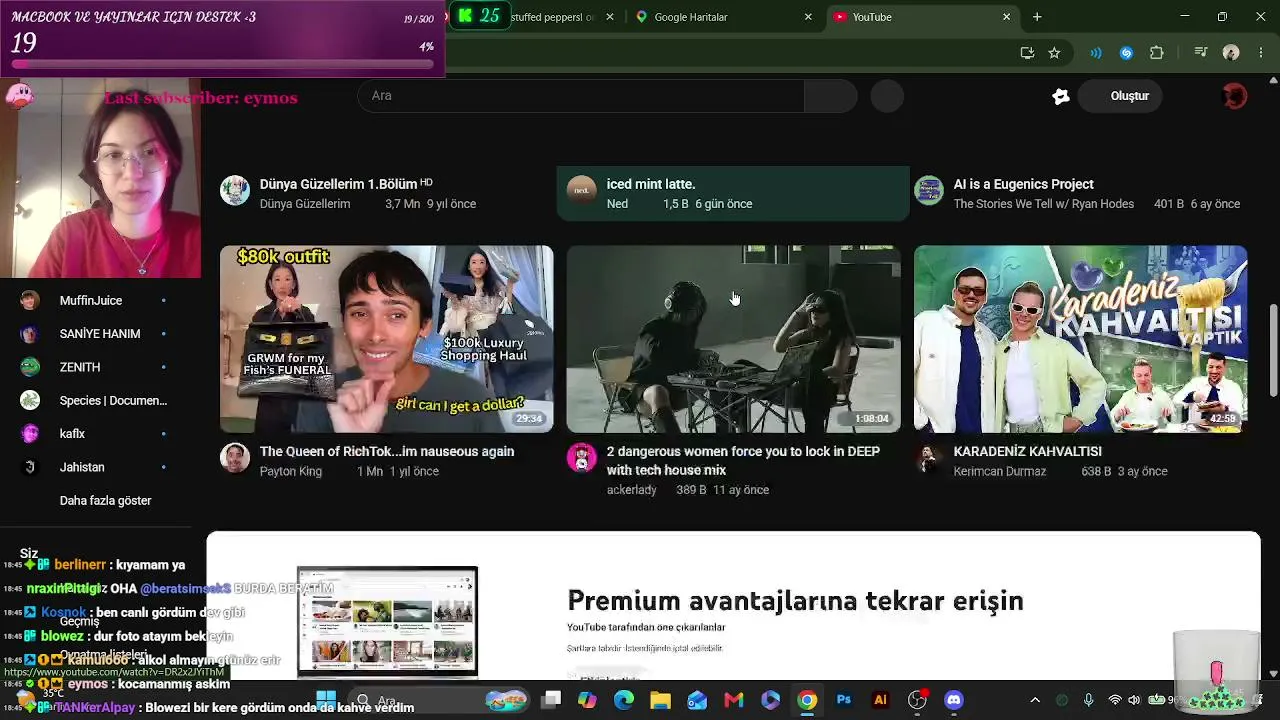Go to the Payton King channel name
The width and height of the screenshot is (1280, 720).
(291, 472)
